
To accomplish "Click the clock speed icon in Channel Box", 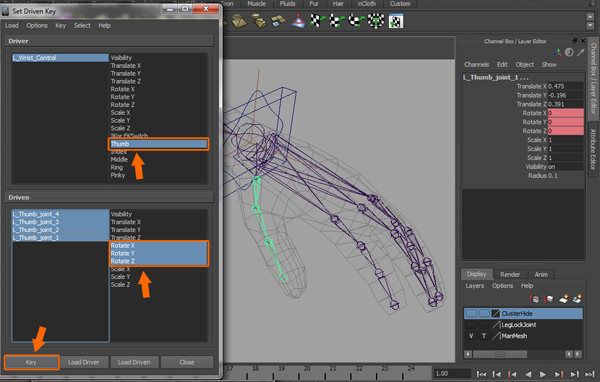I will (x=569, y=52).
